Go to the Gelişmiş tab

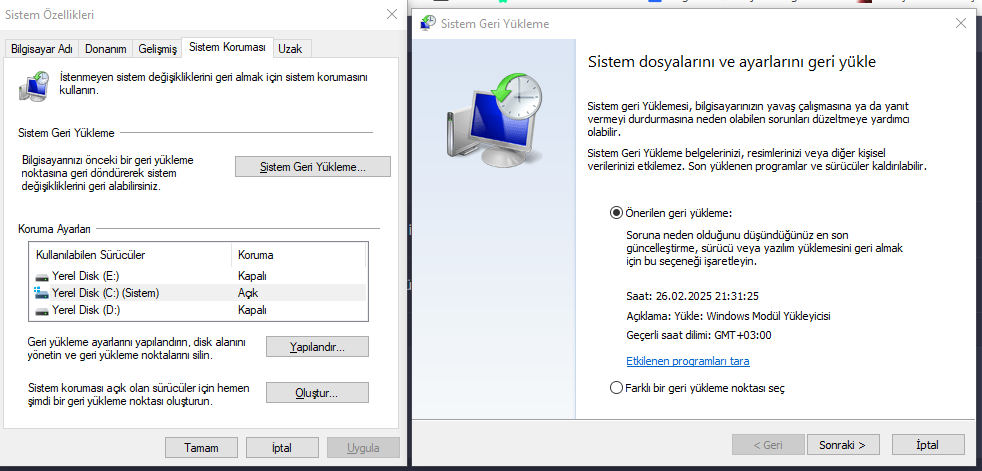tap(158, 49)
